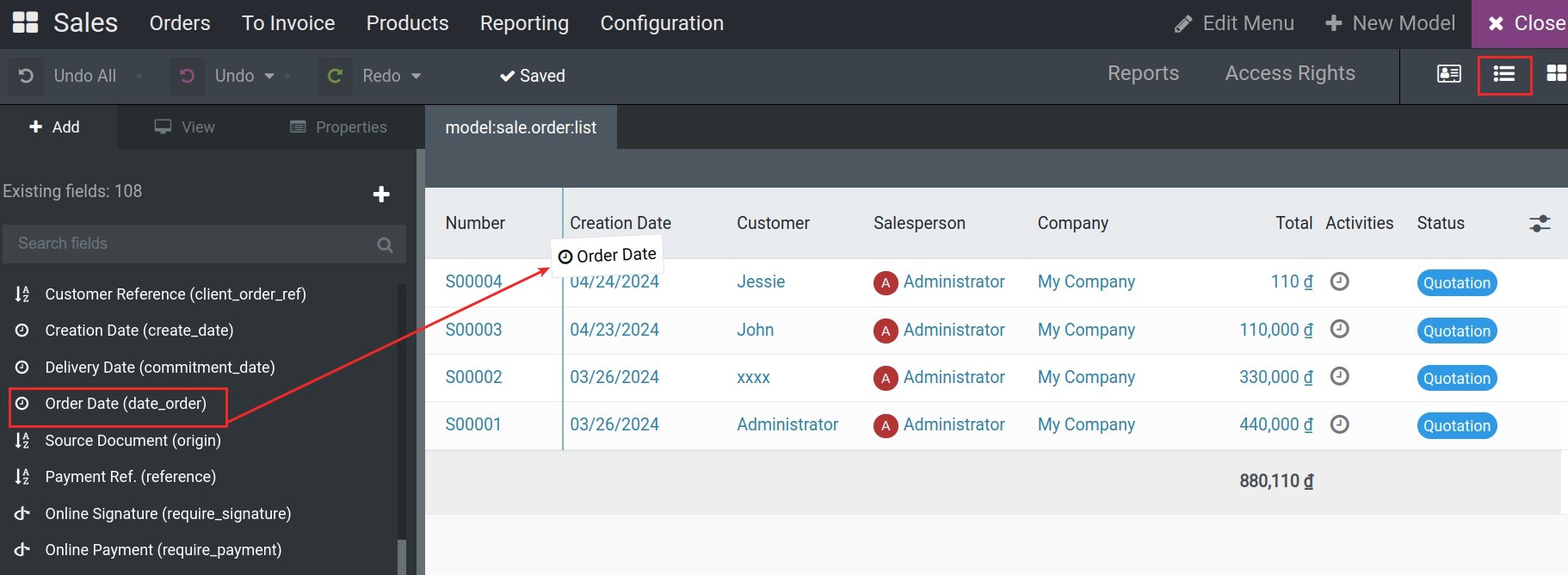Click the activity clock icon for S00002

[1339, 376]
